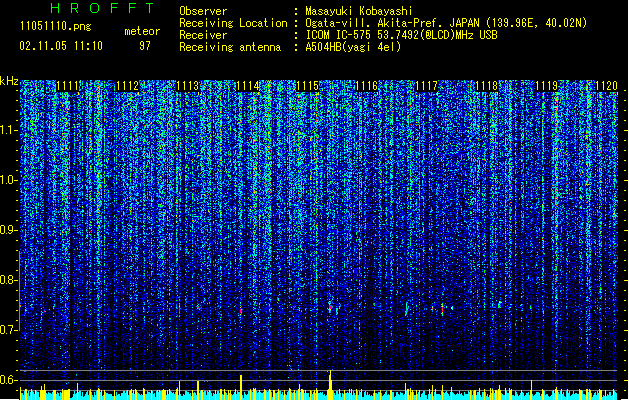
Task: Click the 1116 time marker
Action: tap(367, 86)
